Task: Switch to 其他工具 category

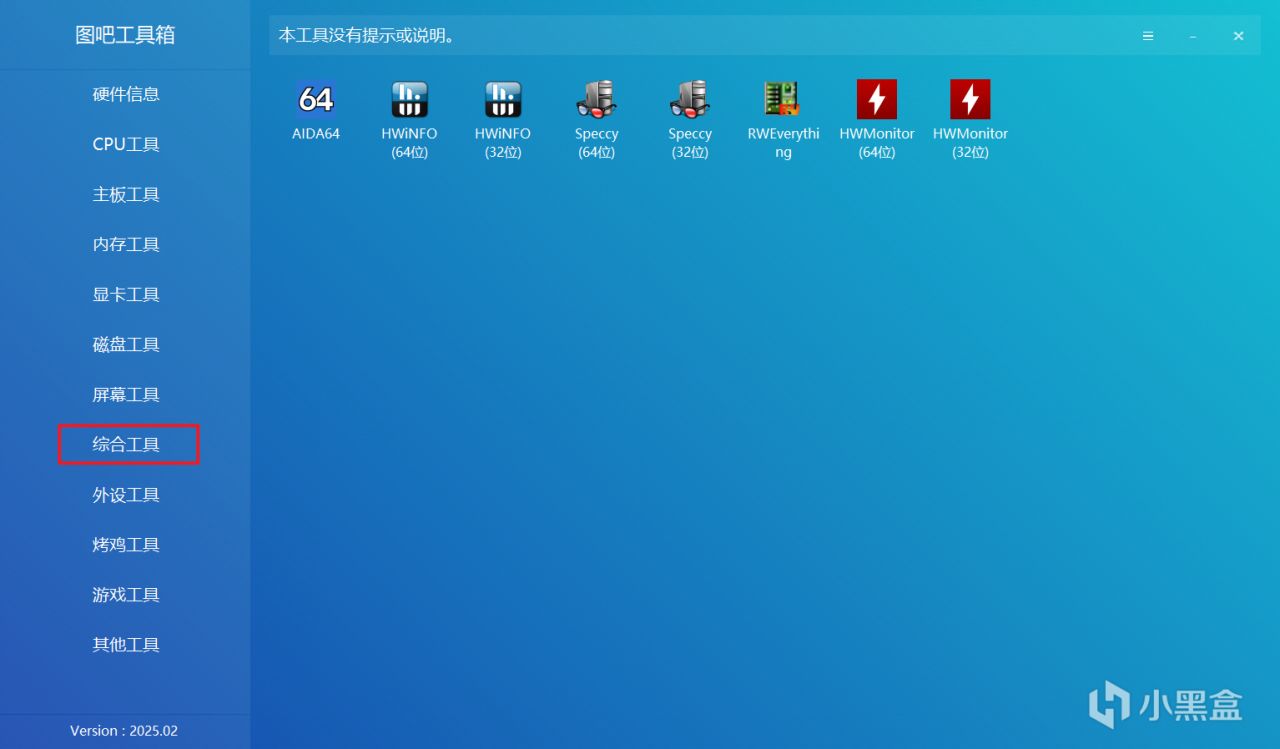Action: point(126,645)
